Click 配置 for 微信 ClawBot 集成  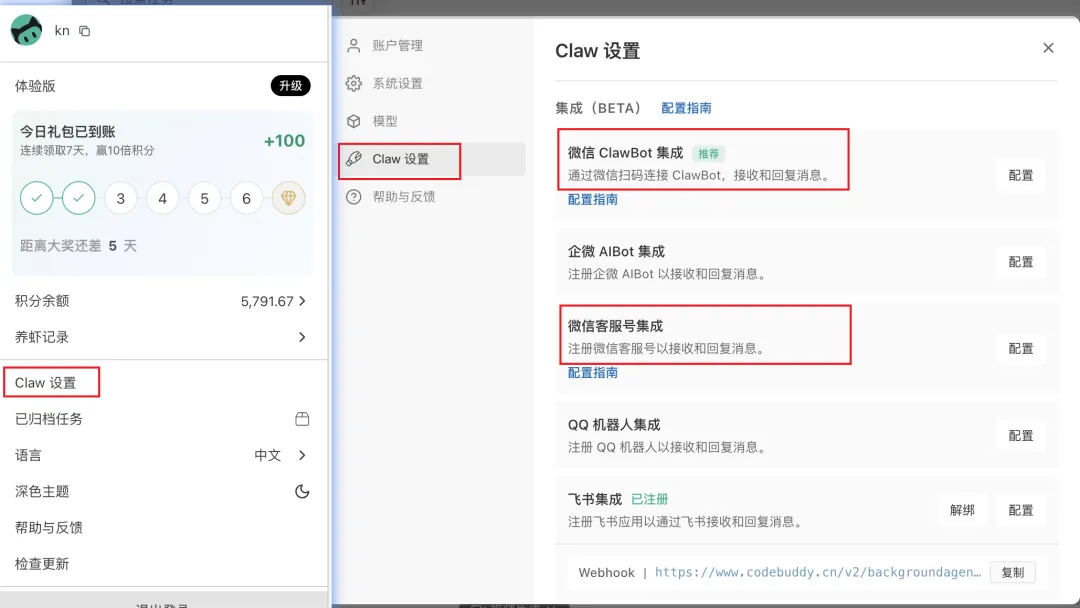coord(1021,176)
